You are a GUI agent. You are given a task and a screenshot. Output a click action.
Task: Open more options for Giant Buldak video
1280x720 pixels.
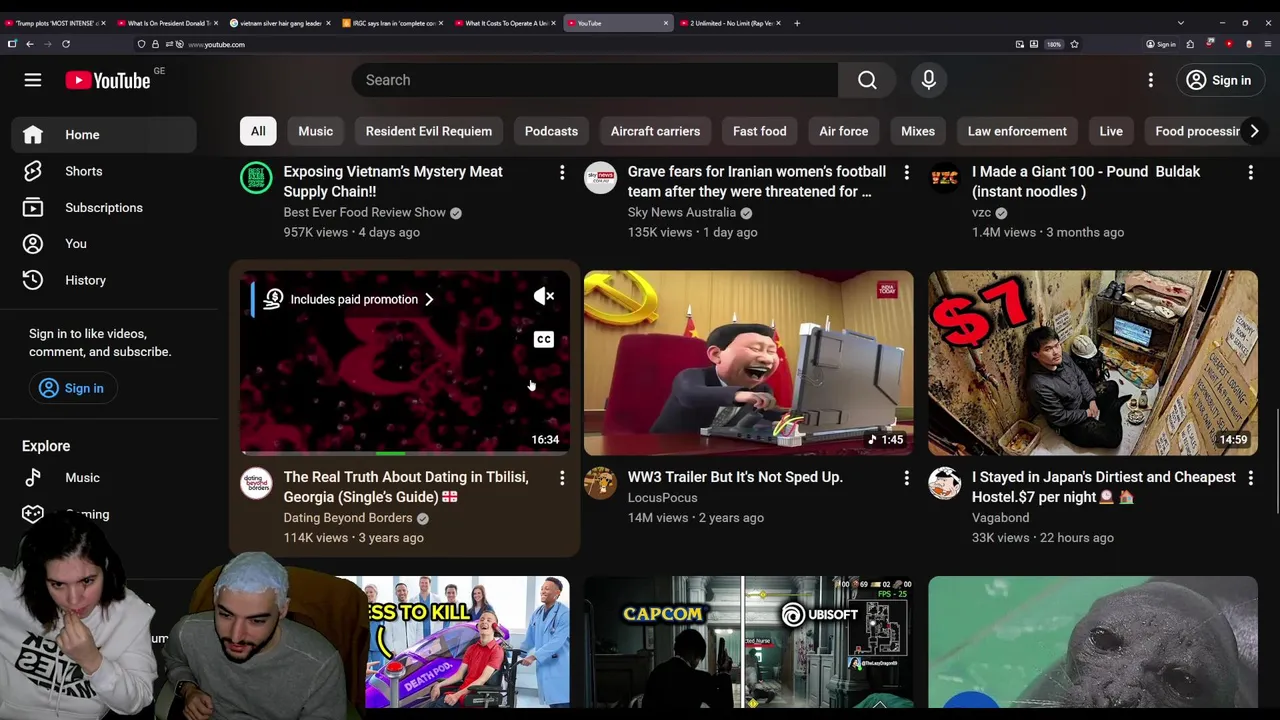click(1251, 173)
